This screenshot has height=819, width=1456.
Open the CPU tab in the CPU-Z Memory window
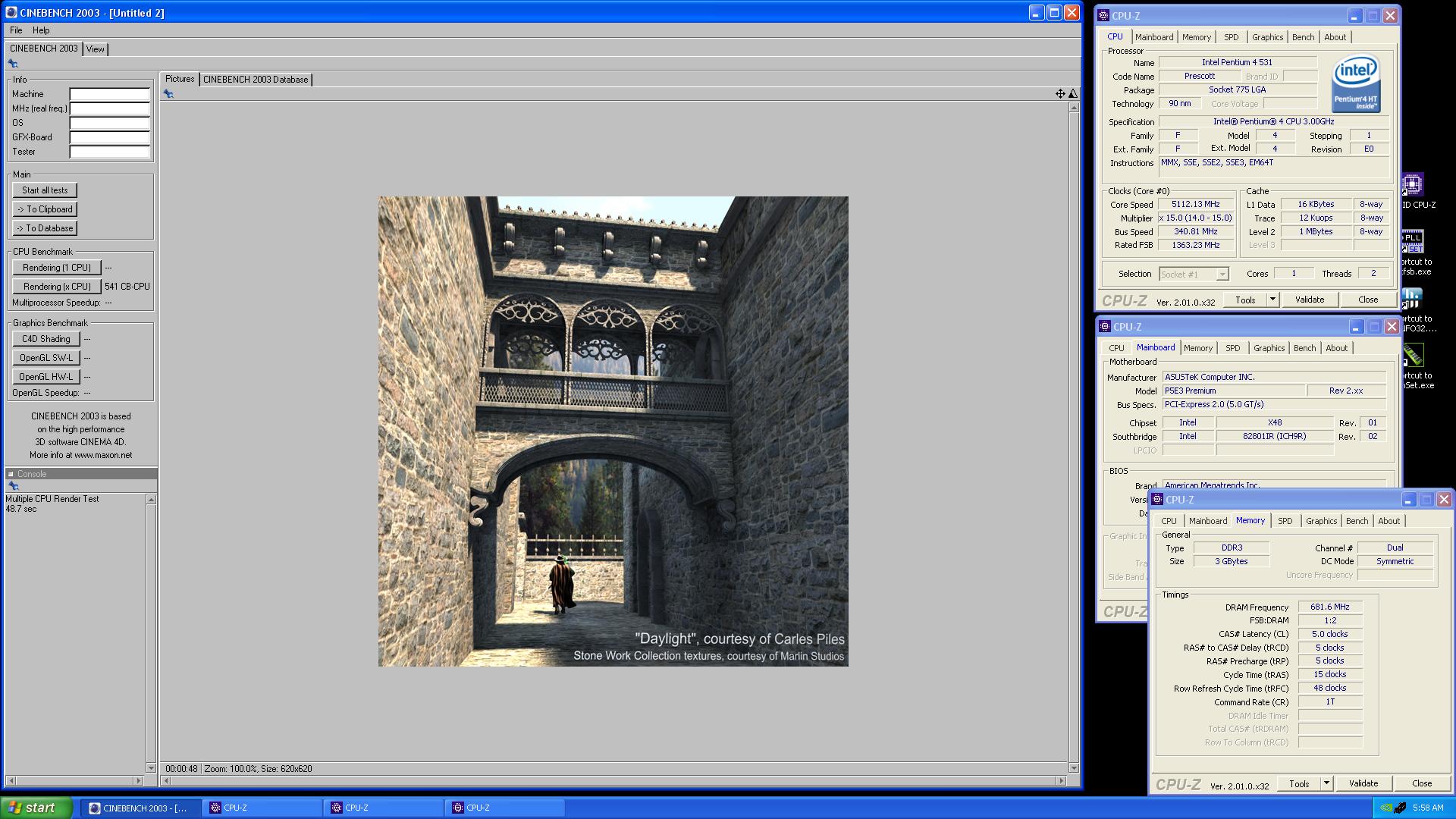point(1169,521)
